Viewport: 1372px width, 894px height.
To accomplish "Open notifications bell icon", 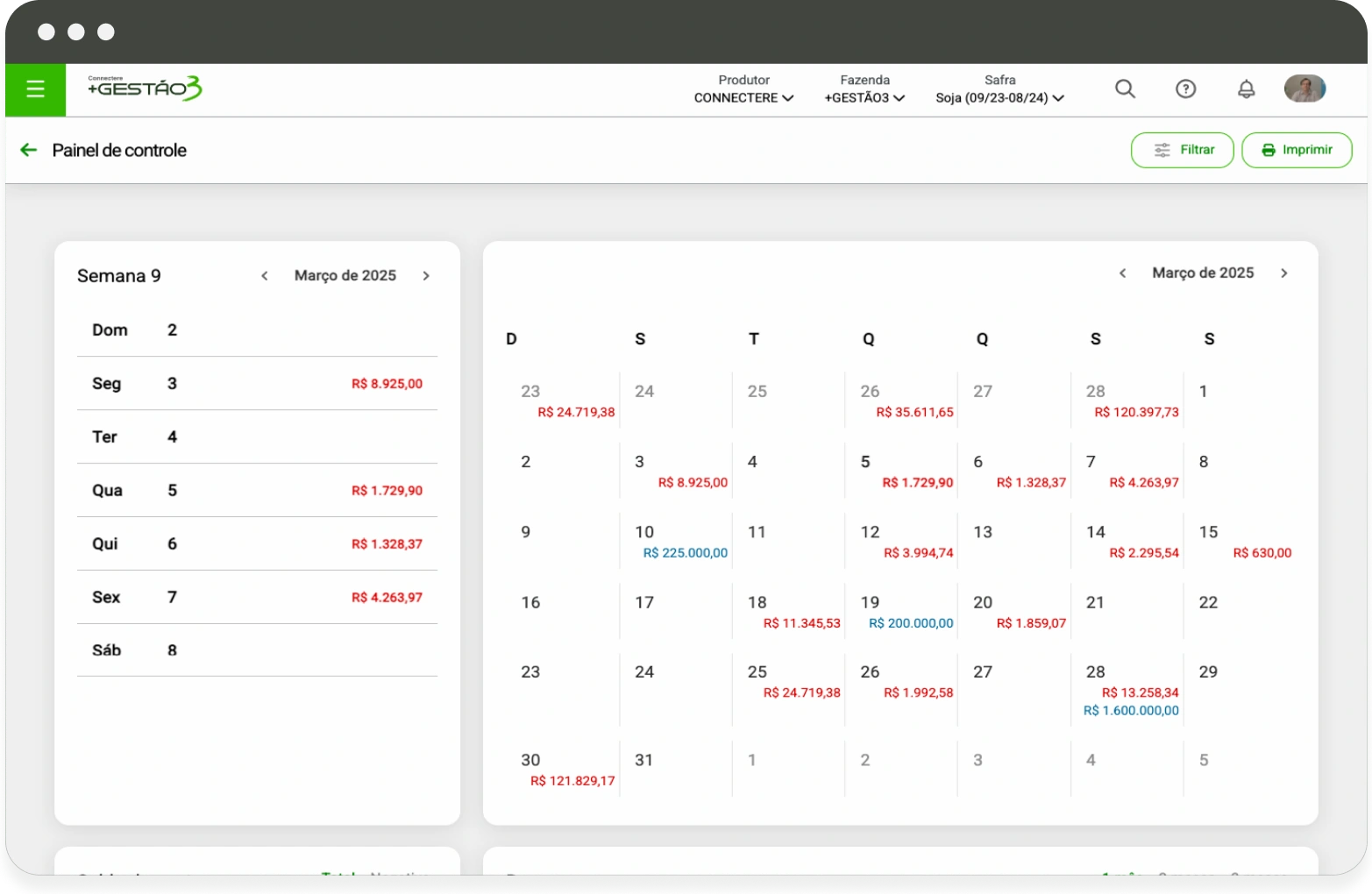I will tap(1246, 89).
